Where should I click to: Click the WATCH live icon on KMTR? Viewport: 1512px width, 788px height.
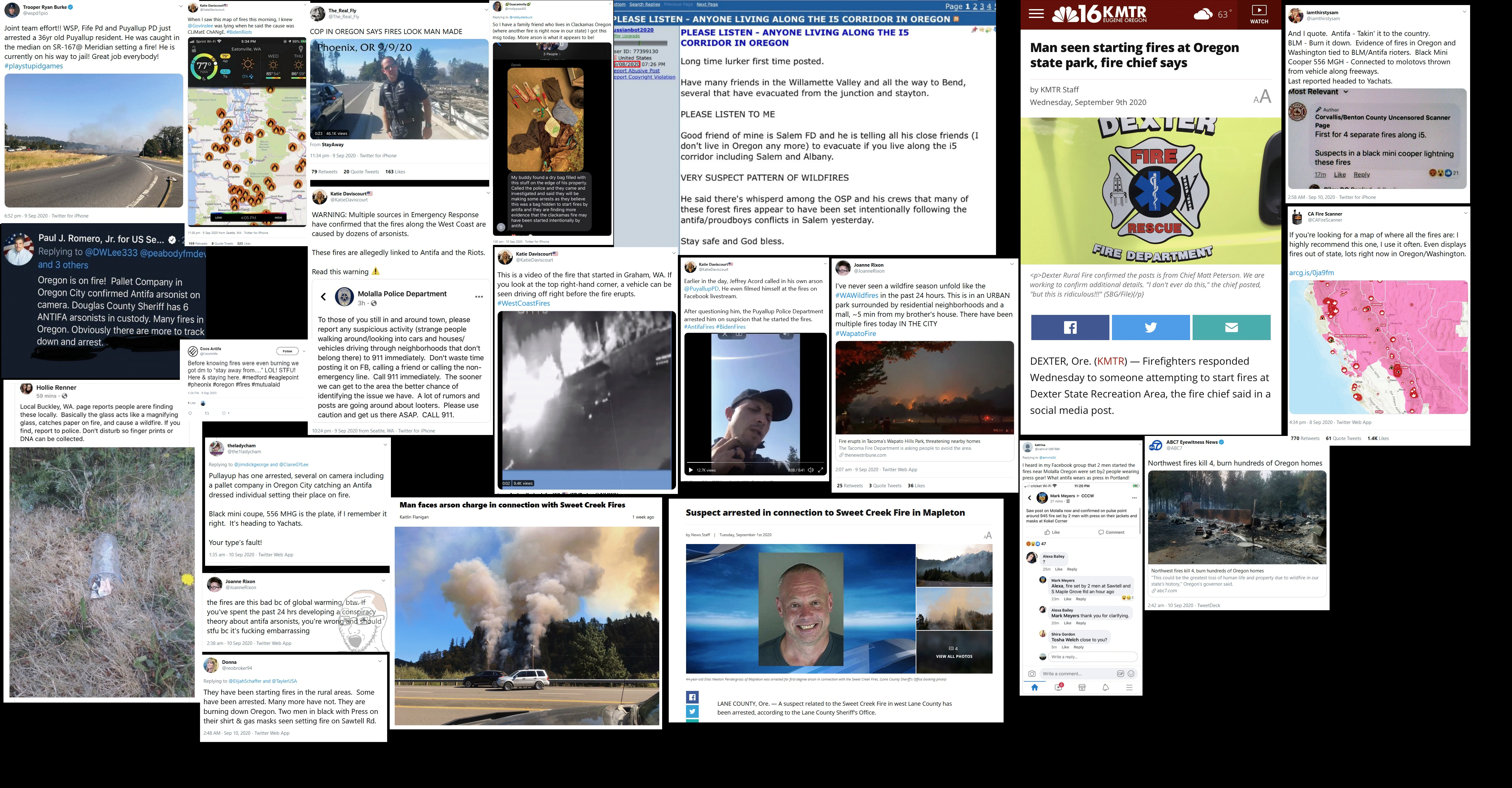1259,14
